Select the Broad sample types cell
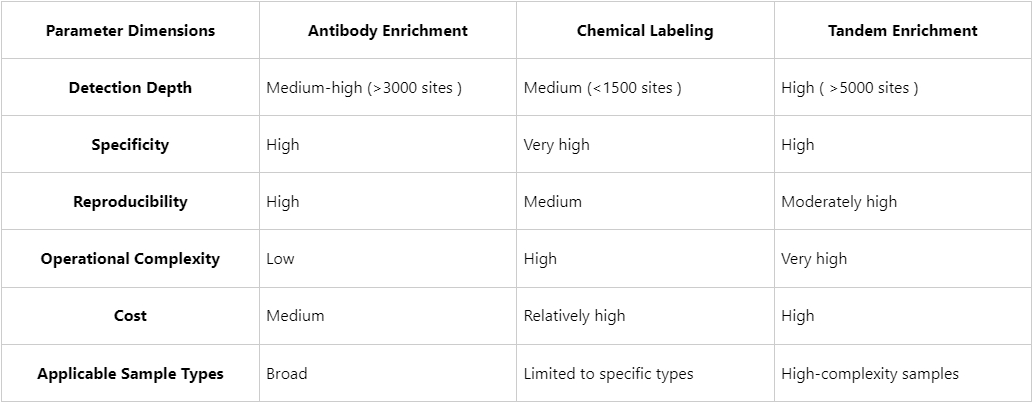 287,373
